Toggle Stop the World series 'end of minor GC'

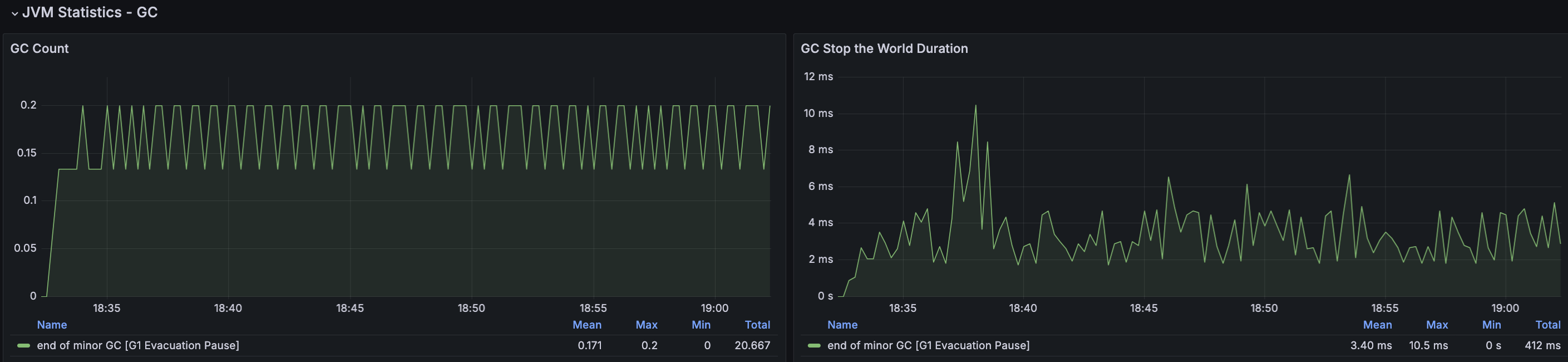click(928, 345)
